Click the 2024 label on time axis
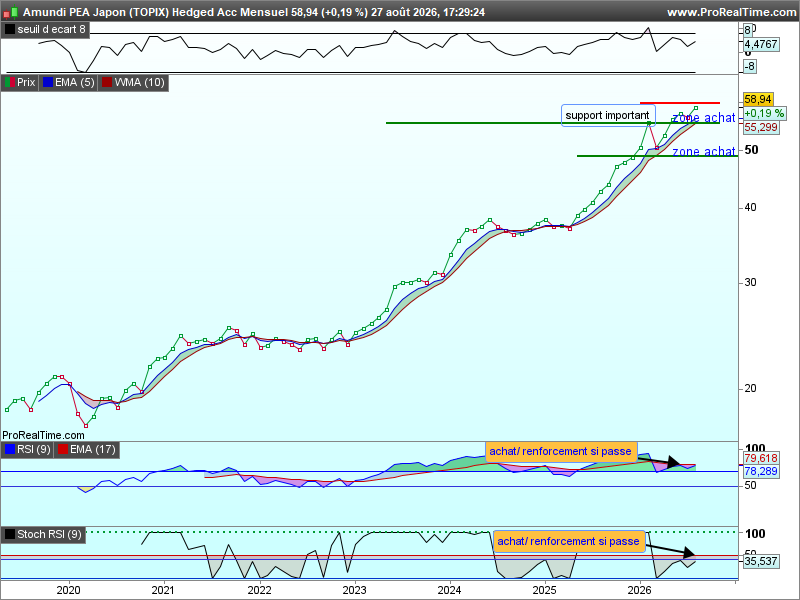Screen dimensions: 800x600 [x=449, y=590]
